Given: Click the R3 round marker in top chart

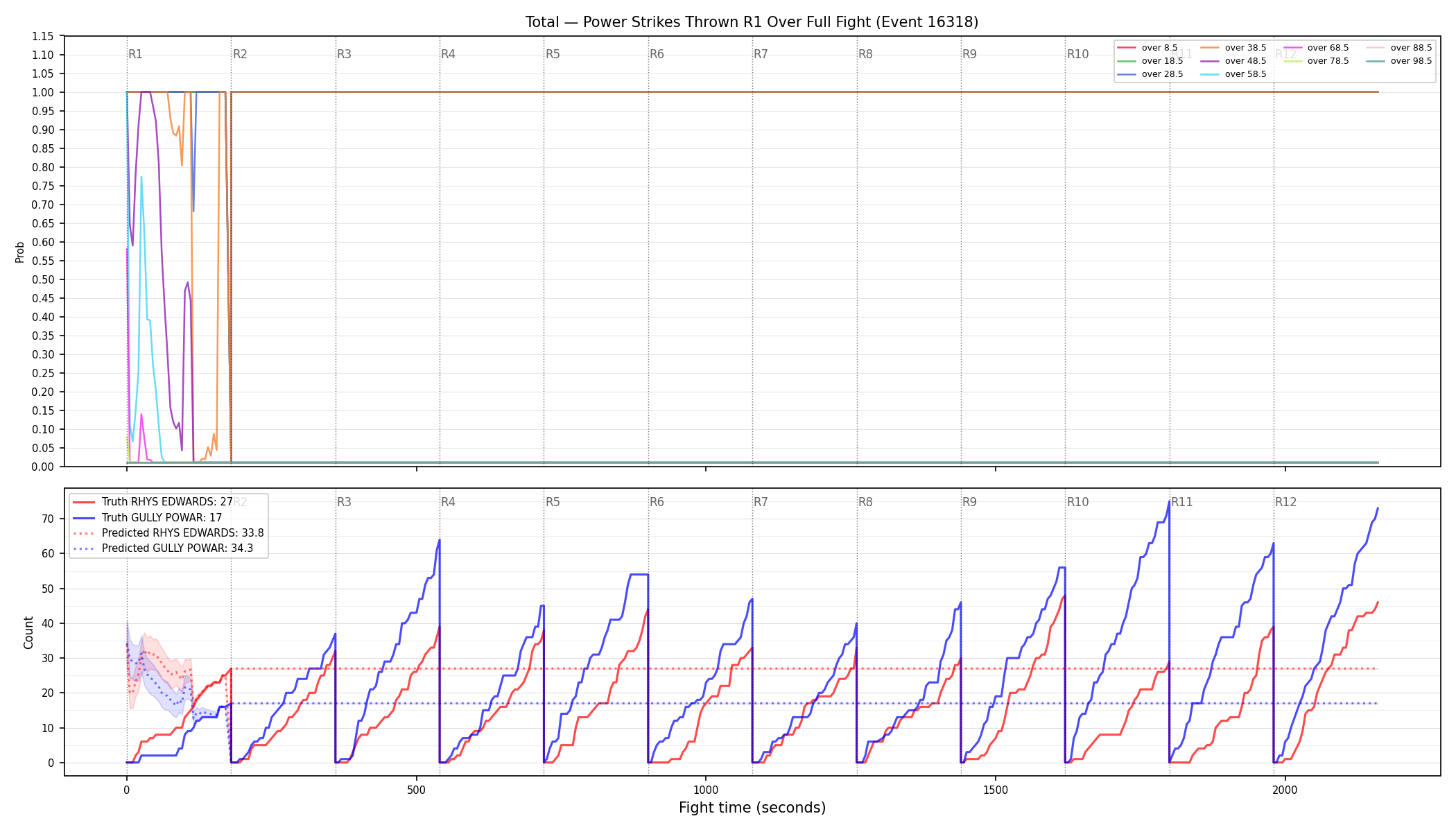Looking at the screenshot, I should [344, 54].
